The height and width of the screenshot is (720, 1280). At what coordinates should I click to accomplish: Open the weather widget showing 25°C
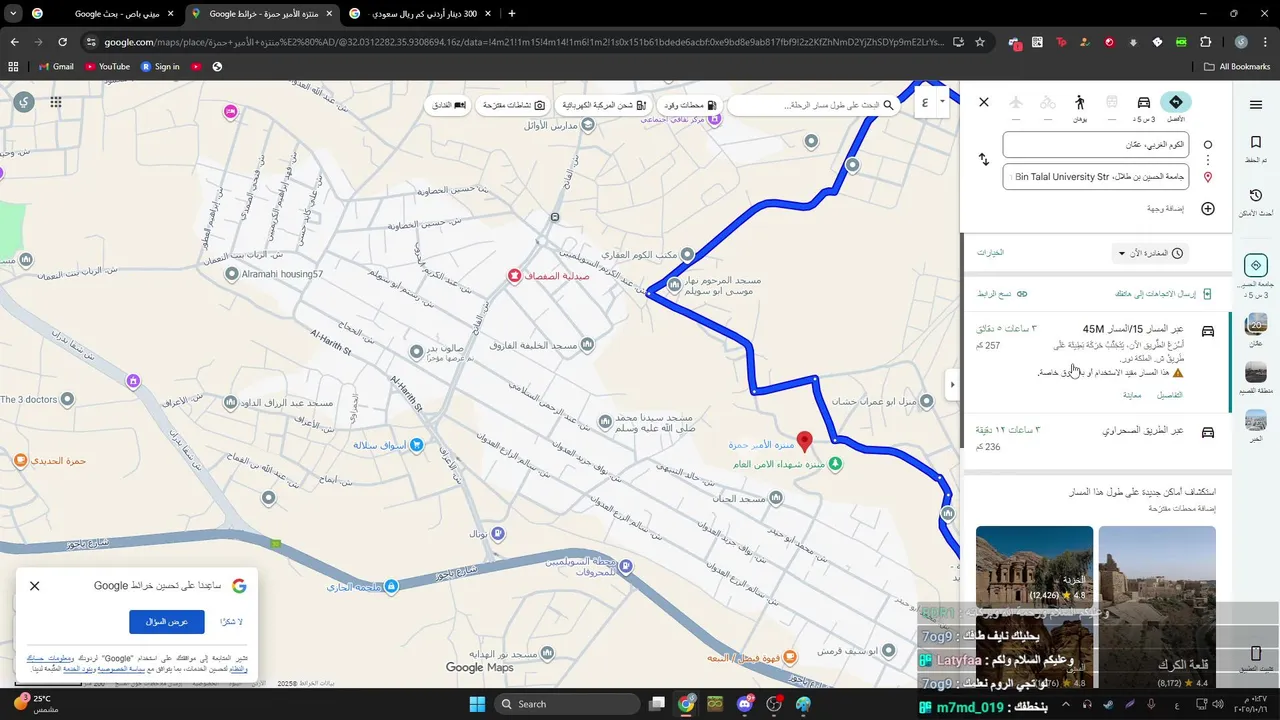tap(35, 704)
